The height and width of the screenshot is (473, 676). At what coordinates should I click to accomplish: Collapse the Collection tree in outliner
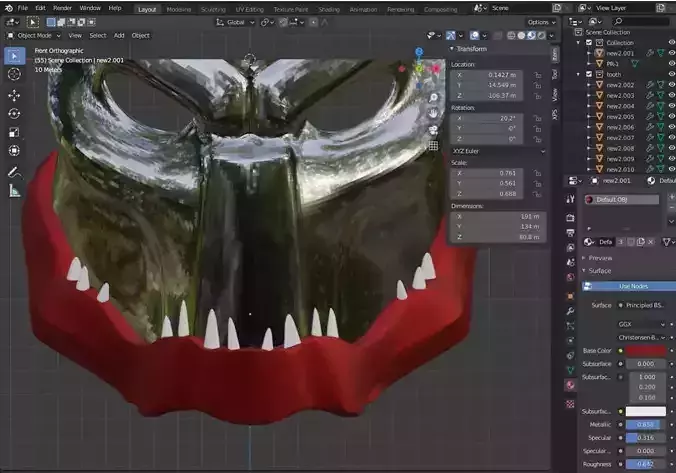click(578, 42)
